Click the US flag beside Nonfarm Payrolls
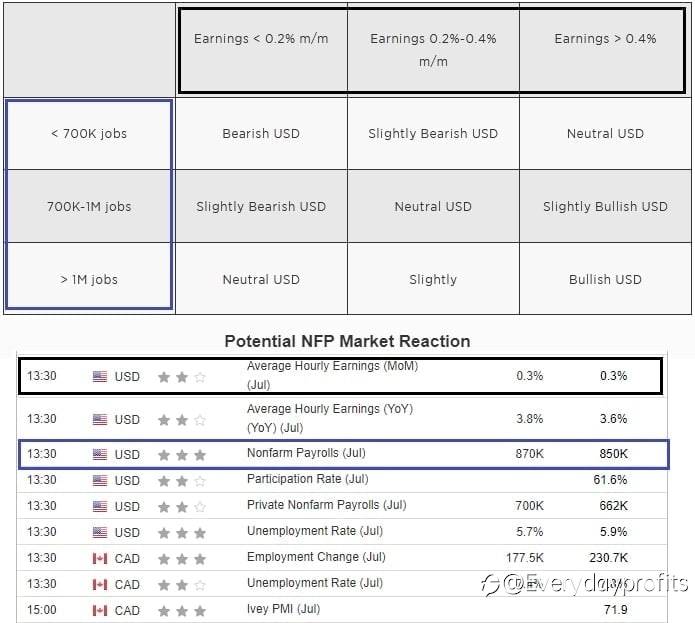This screenshot has height=623, width=695. [100, 454]
